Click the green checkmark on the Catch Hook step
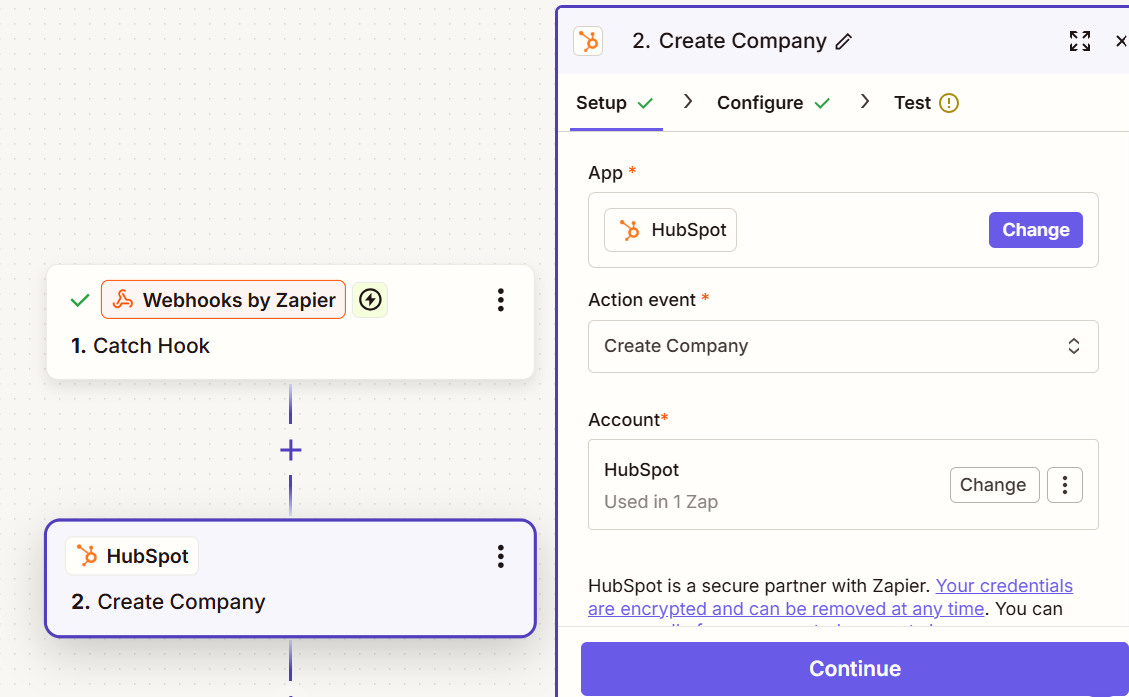1129x697 pixels. tap(80, 300)
